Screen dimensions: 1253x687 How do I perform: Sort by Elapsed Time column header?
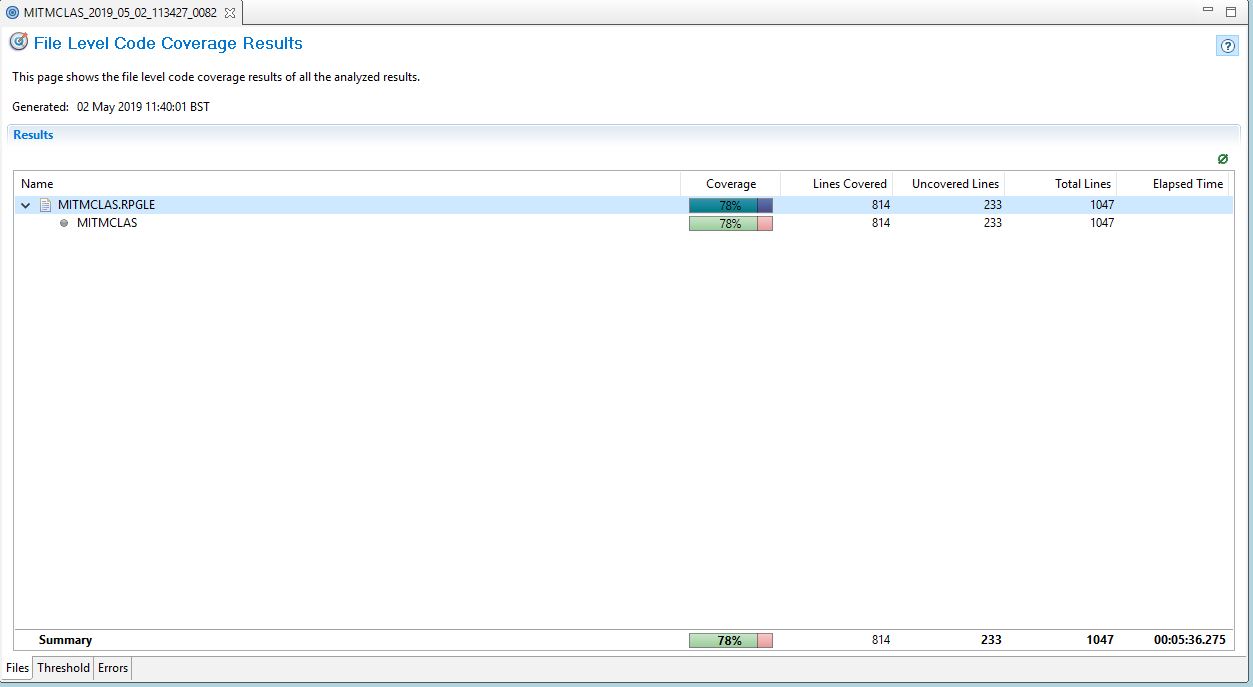tap(1187, 184)
